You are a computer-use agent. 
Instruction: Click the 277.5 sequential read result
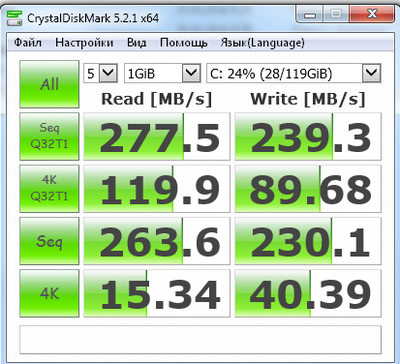pyautogui.click(x=157, y=136)
